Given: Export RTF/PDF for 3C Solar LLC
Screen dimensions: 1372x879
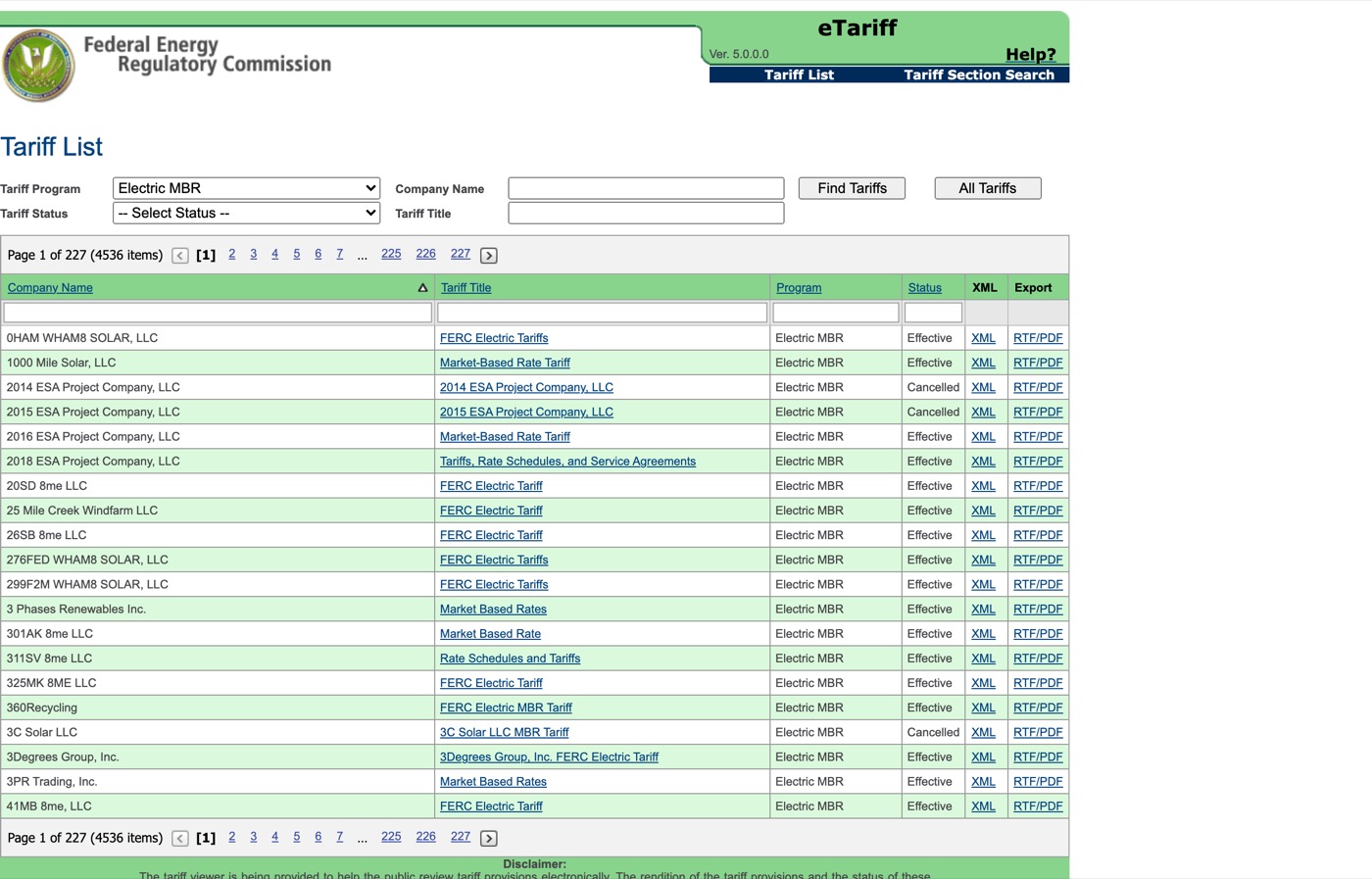Looking at the screenshot, I should (x=1038, y=732).
